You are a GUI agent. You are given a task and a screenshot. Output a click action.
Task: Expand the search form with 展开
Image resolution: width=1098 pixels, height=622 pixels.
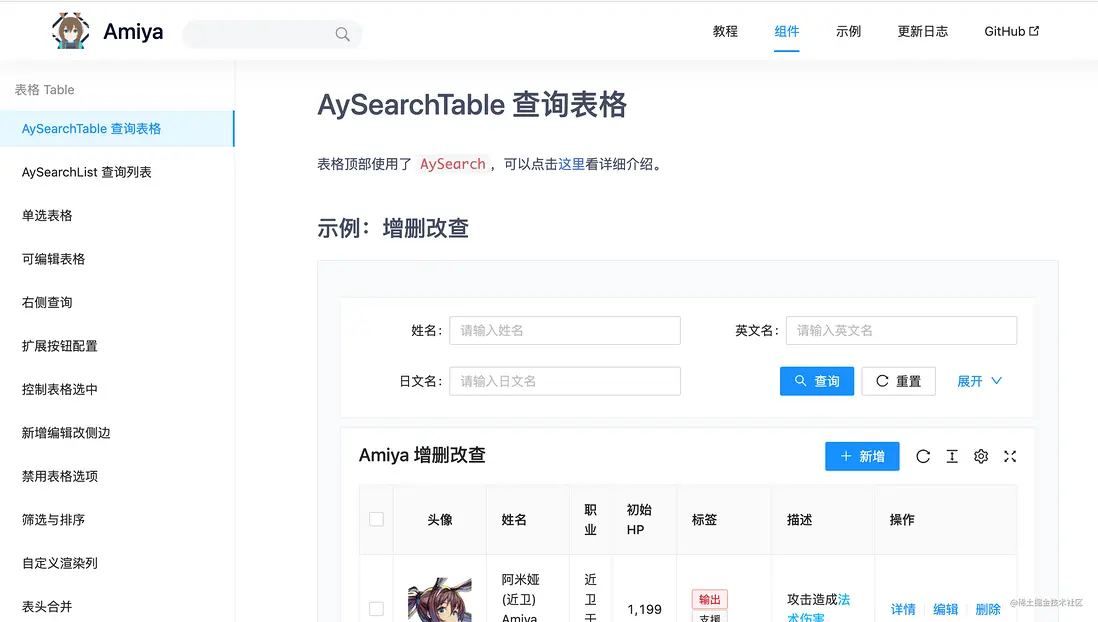(979, 381)
